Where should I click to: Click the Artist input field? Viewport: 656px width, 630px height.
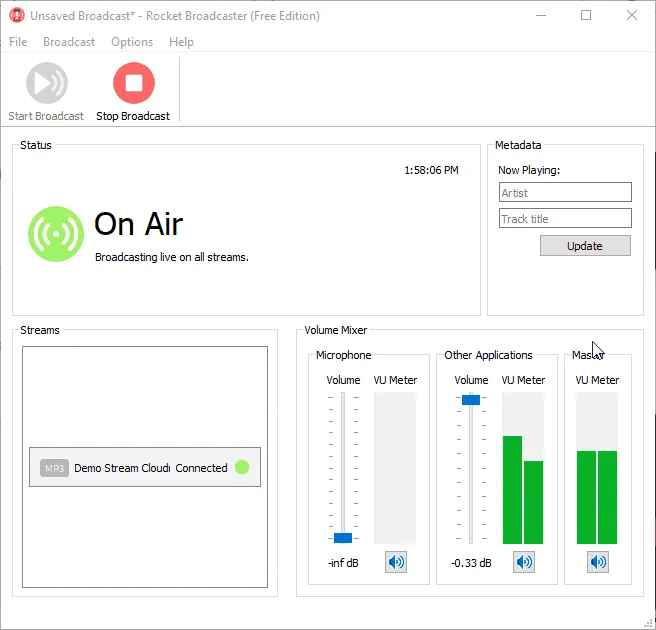click(565, 192)
